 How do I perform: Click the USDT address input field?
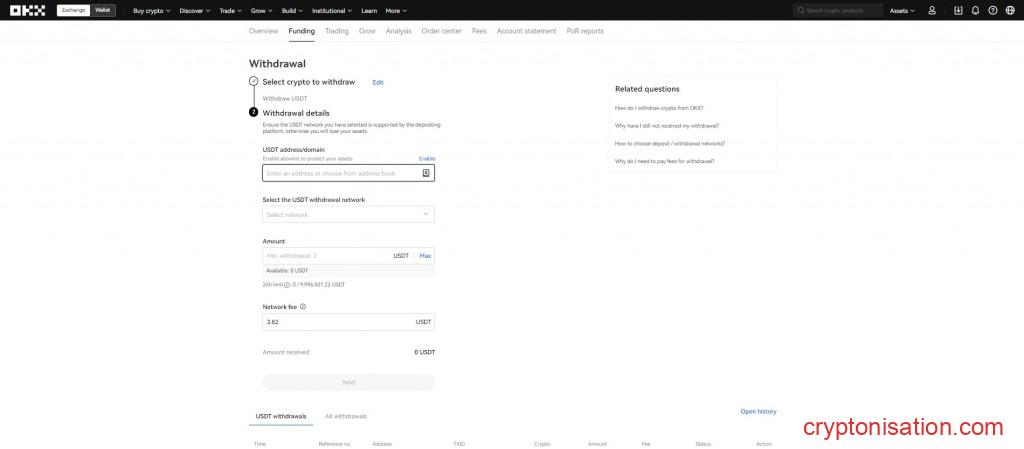340,173
